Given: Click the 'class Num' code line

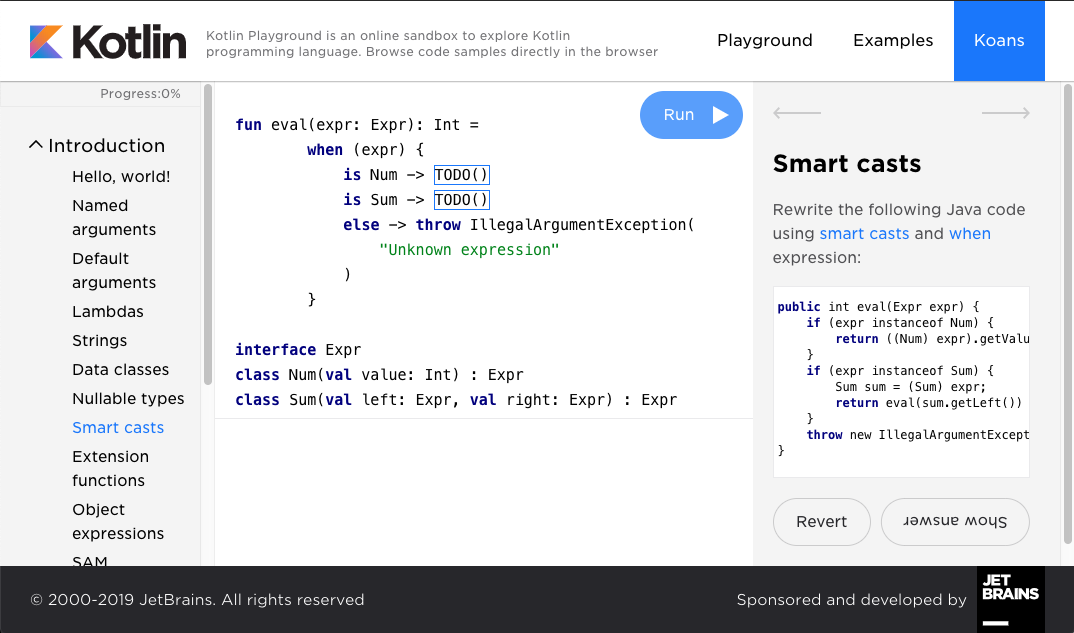Looking at the screenshot, I should click(379, 375).
